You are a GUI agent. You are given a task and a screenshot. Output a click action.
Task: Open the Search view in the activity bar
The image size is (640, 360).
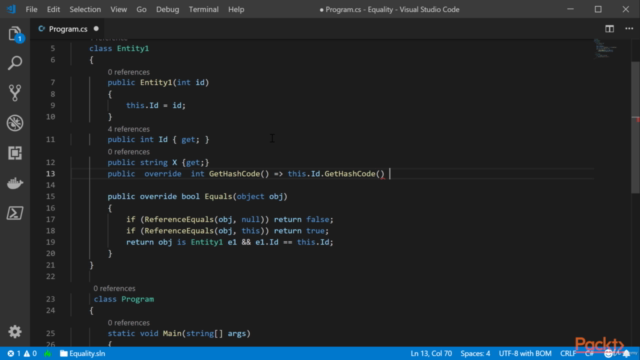pyautogui.click(x=15, y=63)
